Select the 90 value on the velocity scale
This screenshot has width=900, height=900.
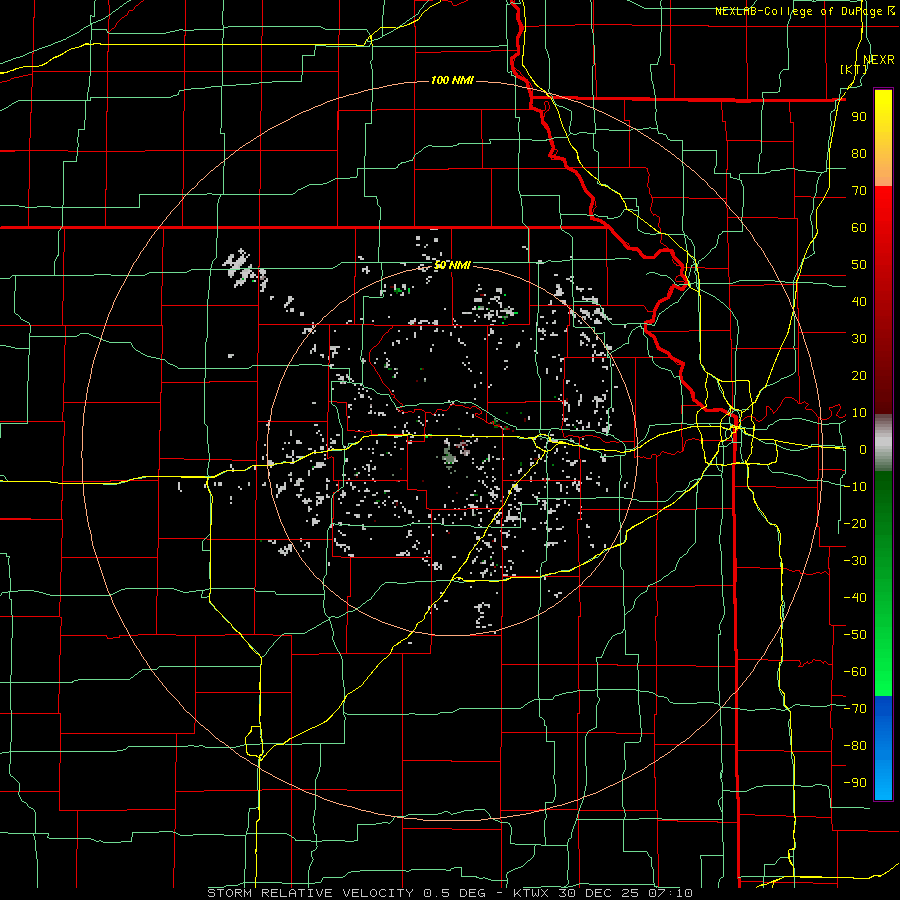point(859,117)
